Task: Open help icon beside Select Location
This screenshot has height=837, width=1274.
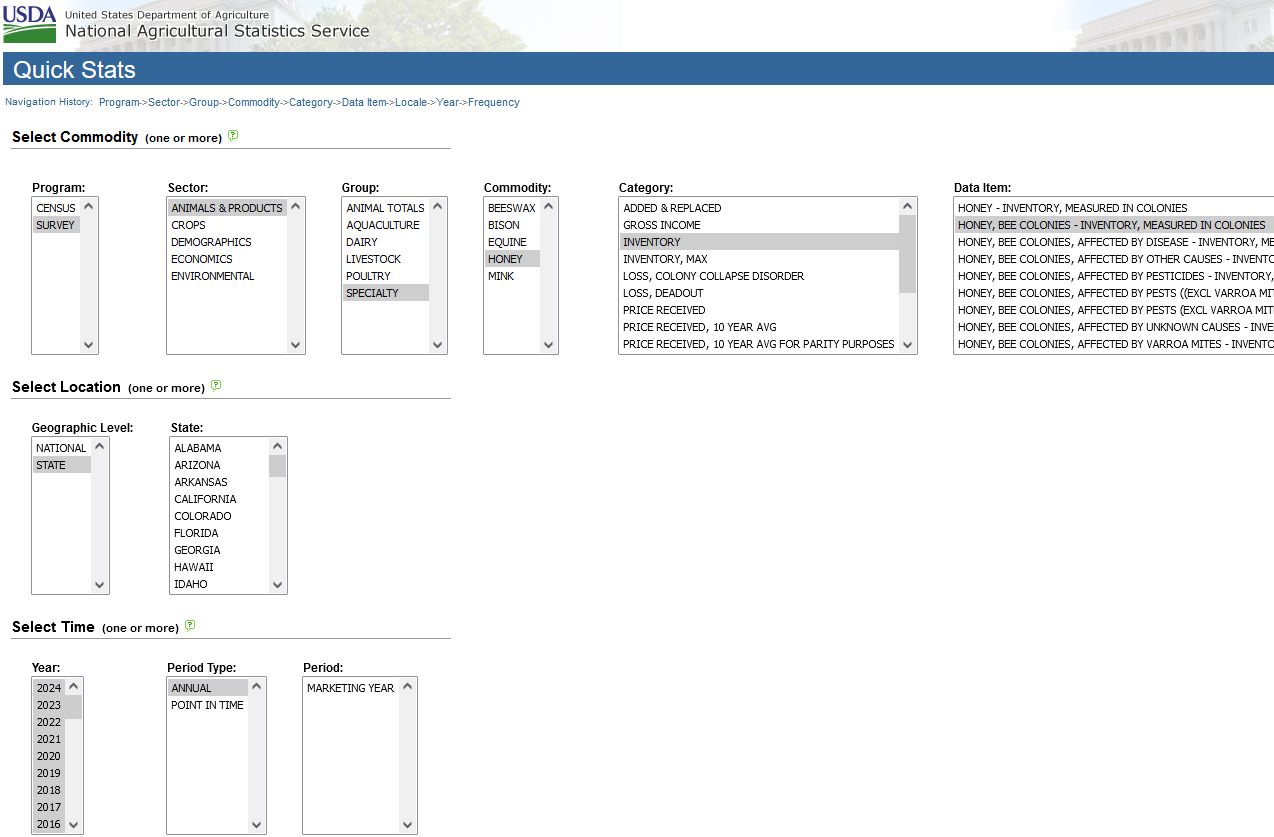Action: tap(216, 386)
